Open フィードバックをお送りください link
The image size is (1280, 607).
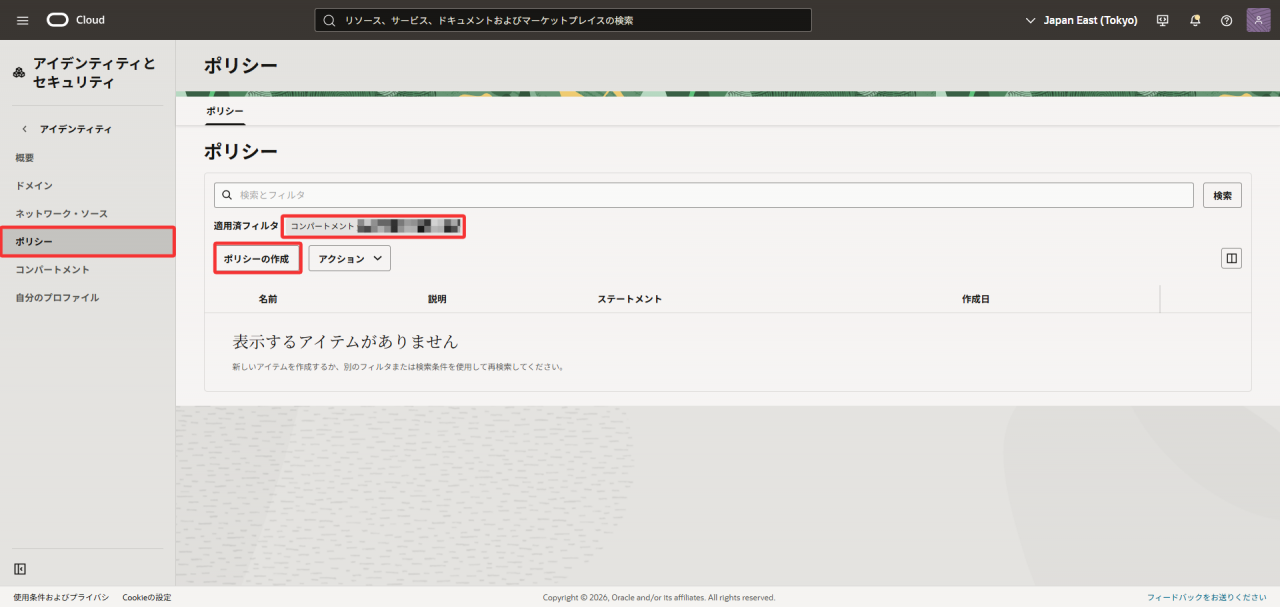tap(1208, 597)
